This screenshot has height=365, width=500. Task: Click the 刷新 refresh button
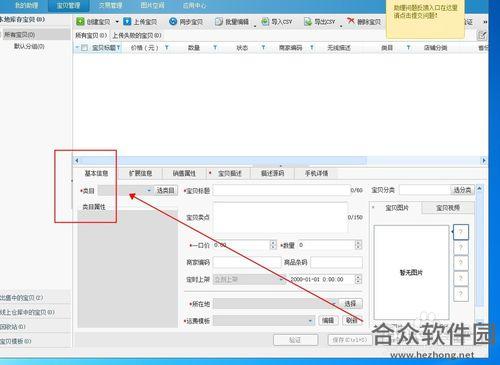pos(352,321)
